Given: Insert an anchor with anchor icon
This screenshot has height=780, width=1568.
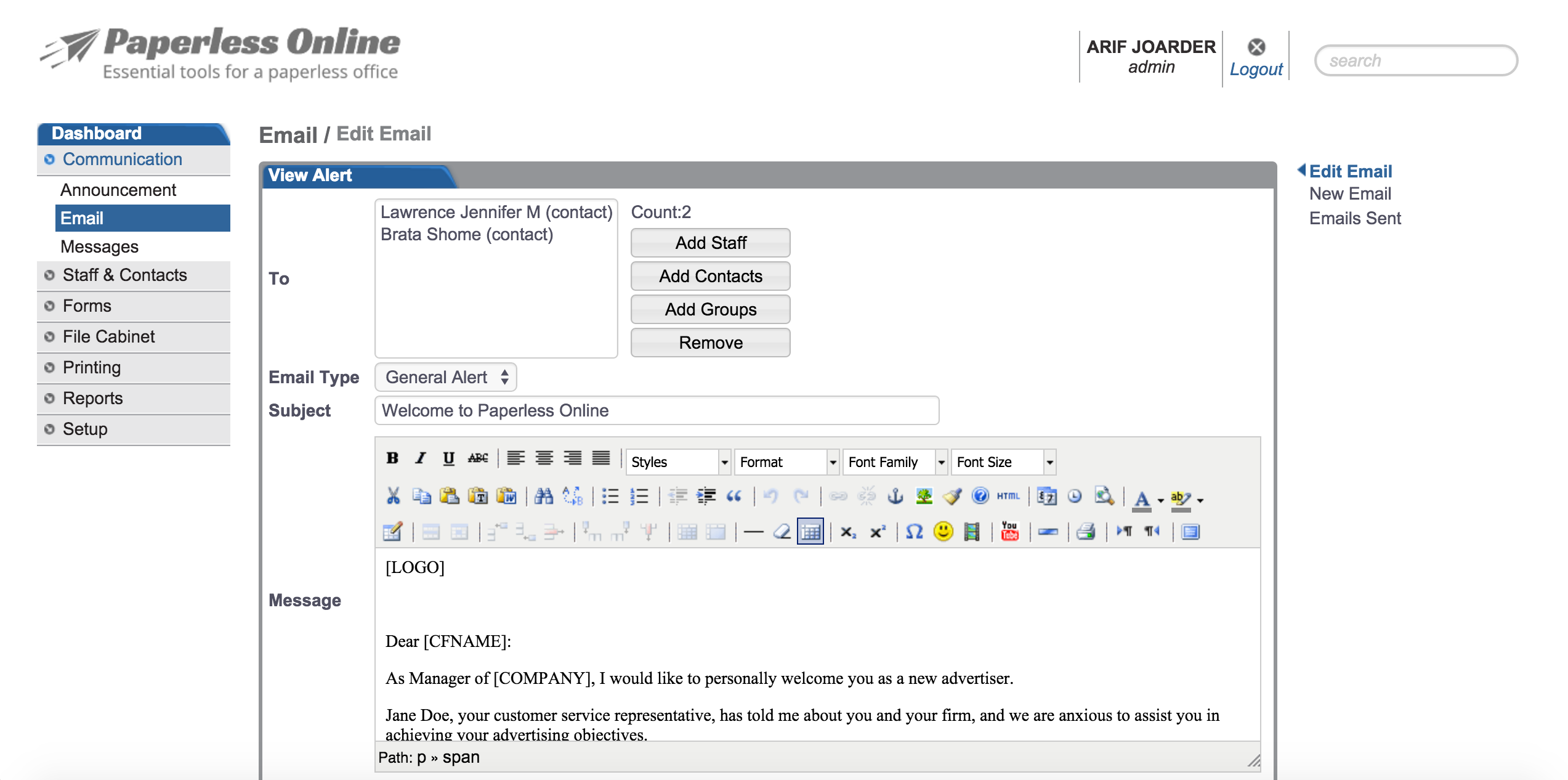Looking at the screenshot, I should click(895, 496).
